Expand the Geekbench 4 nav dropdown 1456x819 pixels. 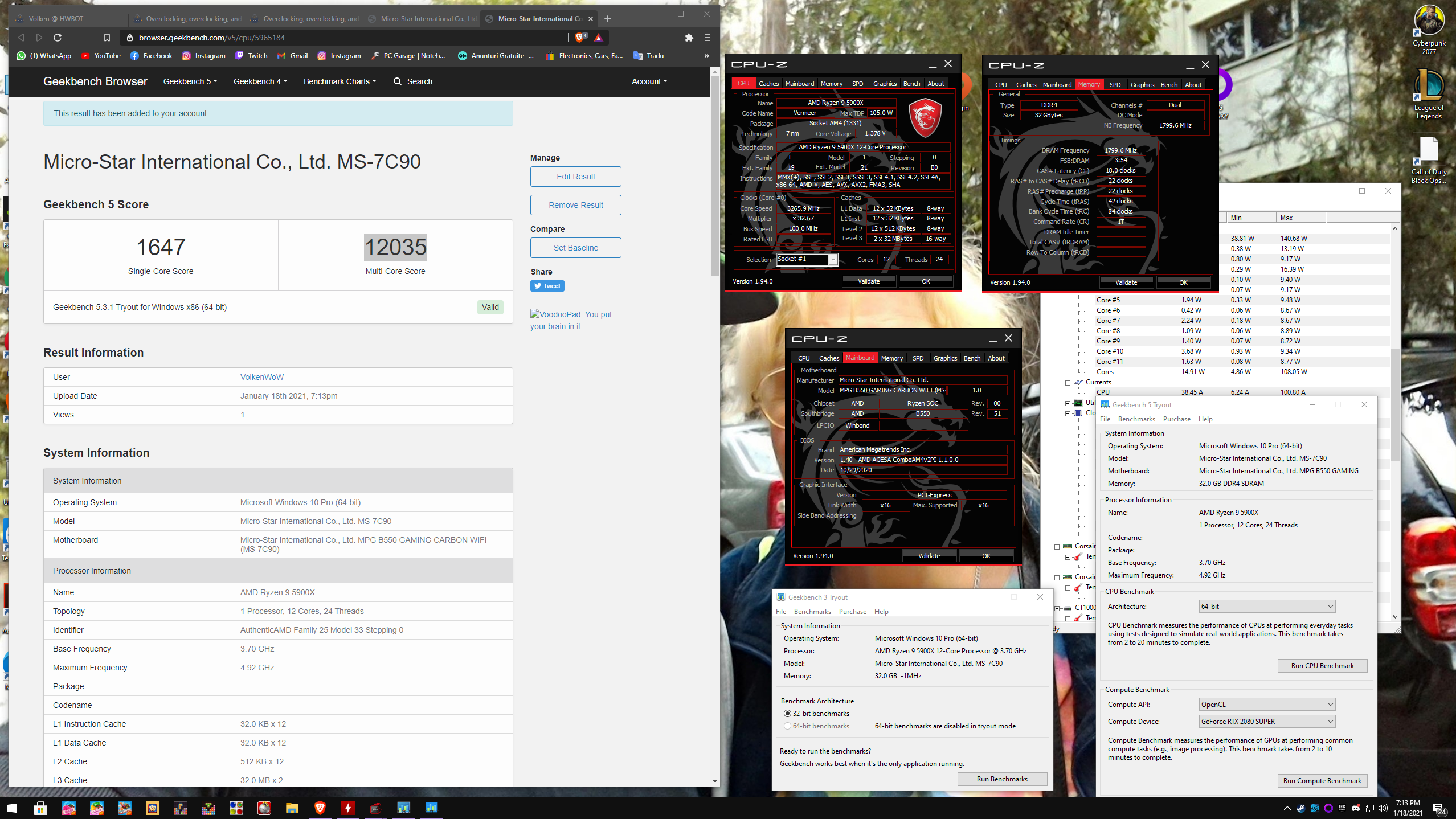[x=260, y=81]
